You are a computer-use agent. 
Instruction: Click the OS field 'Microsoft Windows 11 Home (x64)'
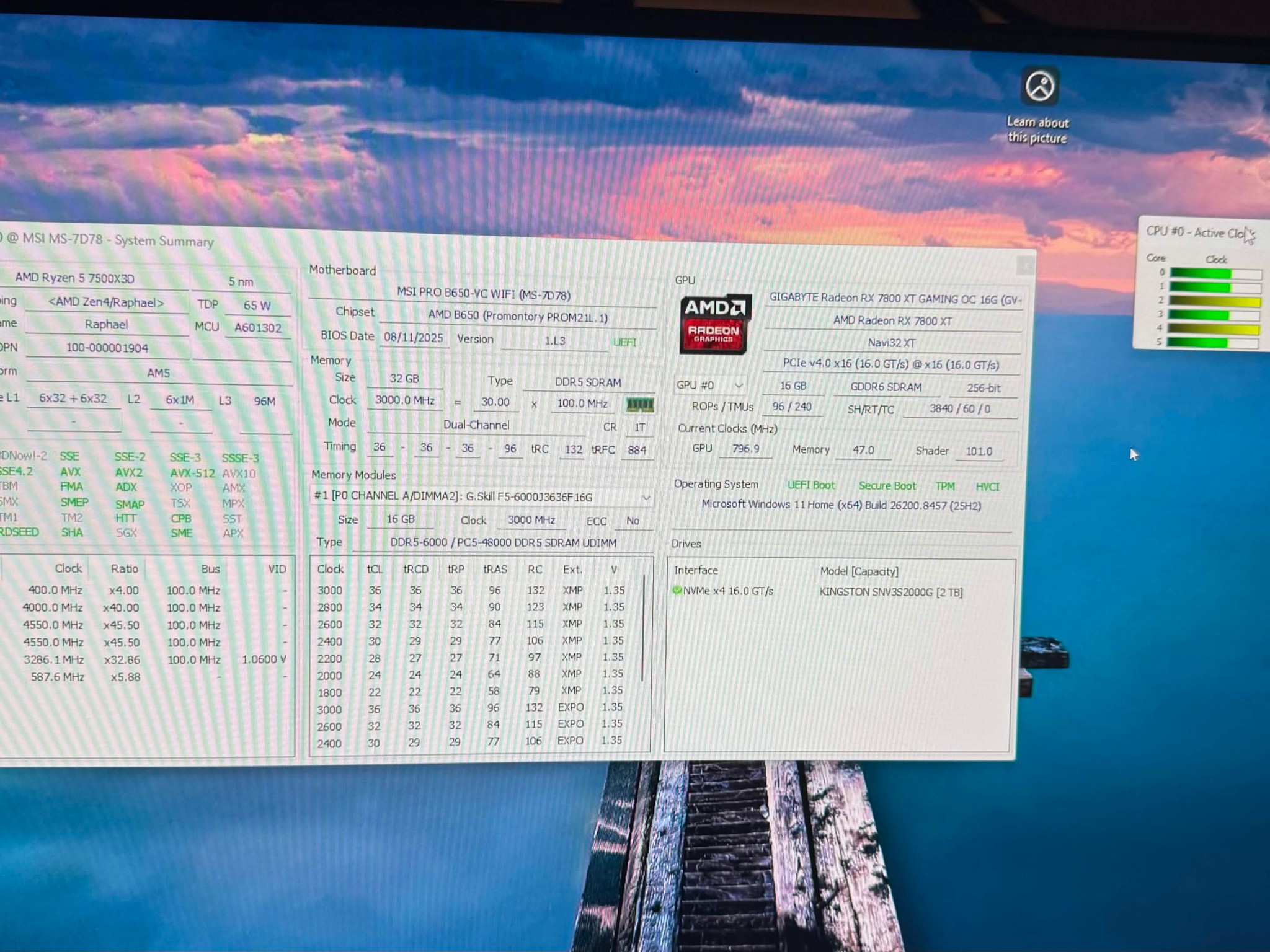point(841,505)
